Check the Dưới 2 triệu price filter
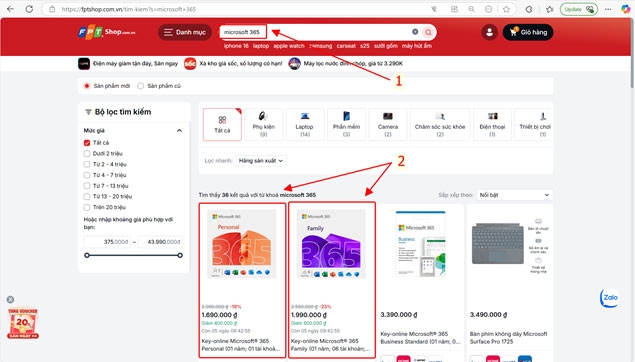635x362 pixels. coord(87,153)
